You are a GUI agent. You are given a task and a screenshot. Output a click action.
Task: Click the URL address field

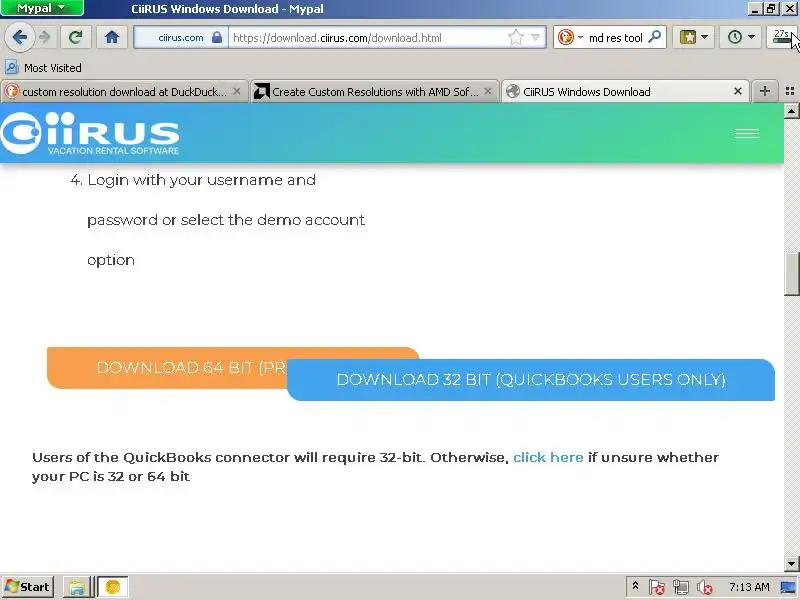coord(367,37)
